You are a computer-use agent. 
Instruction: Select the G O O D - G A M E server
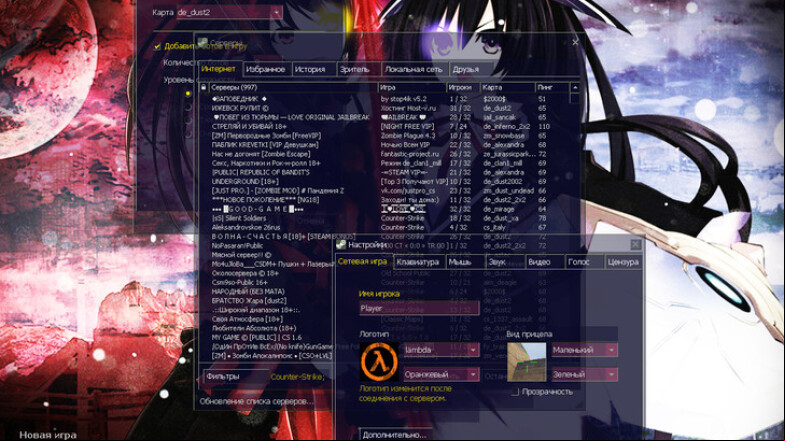click(x=384, y=209)
